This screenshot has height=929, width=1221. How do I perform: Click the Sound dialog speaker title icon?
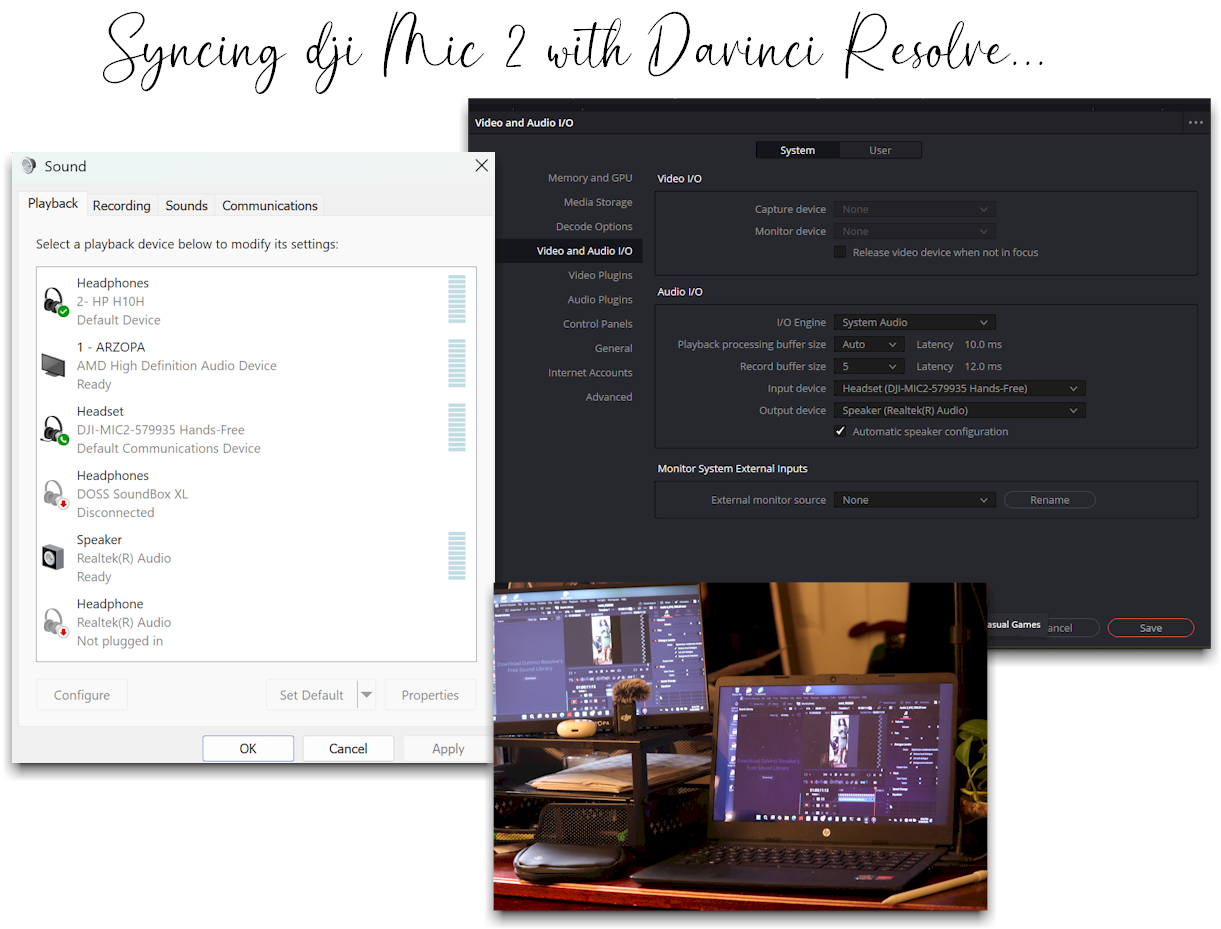coord(29,166)
